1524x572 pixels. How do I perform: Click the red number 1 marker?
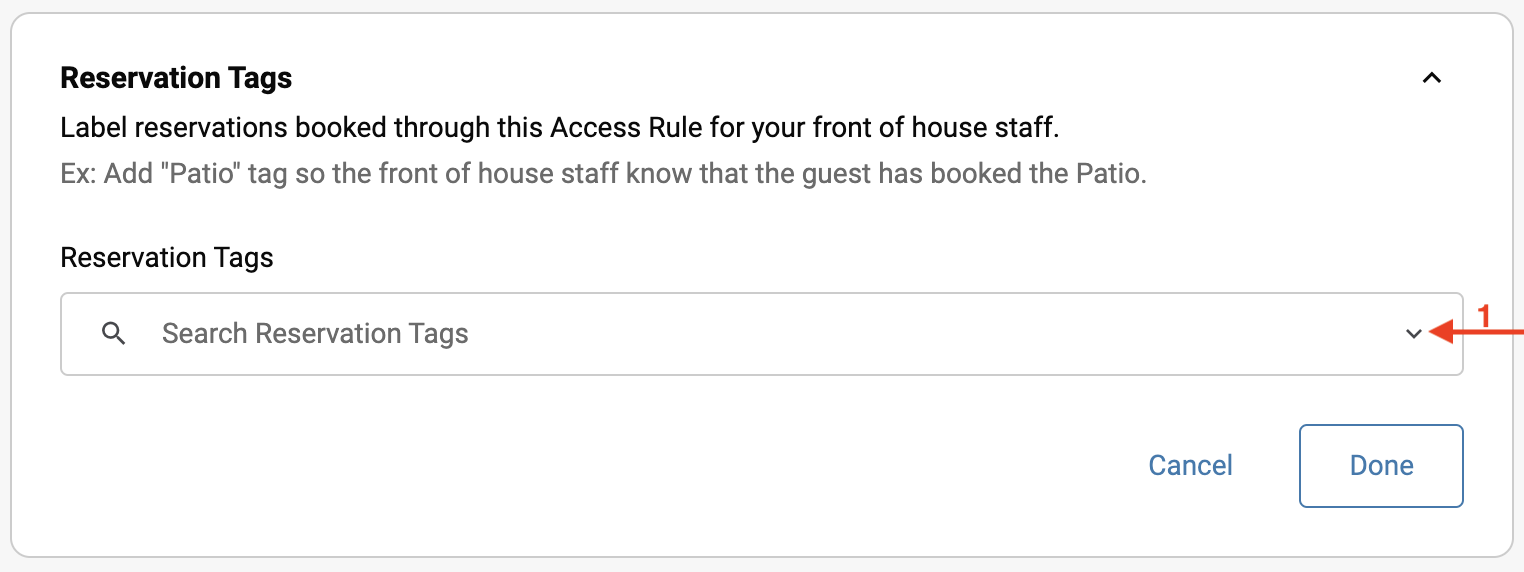(1484, 316)
